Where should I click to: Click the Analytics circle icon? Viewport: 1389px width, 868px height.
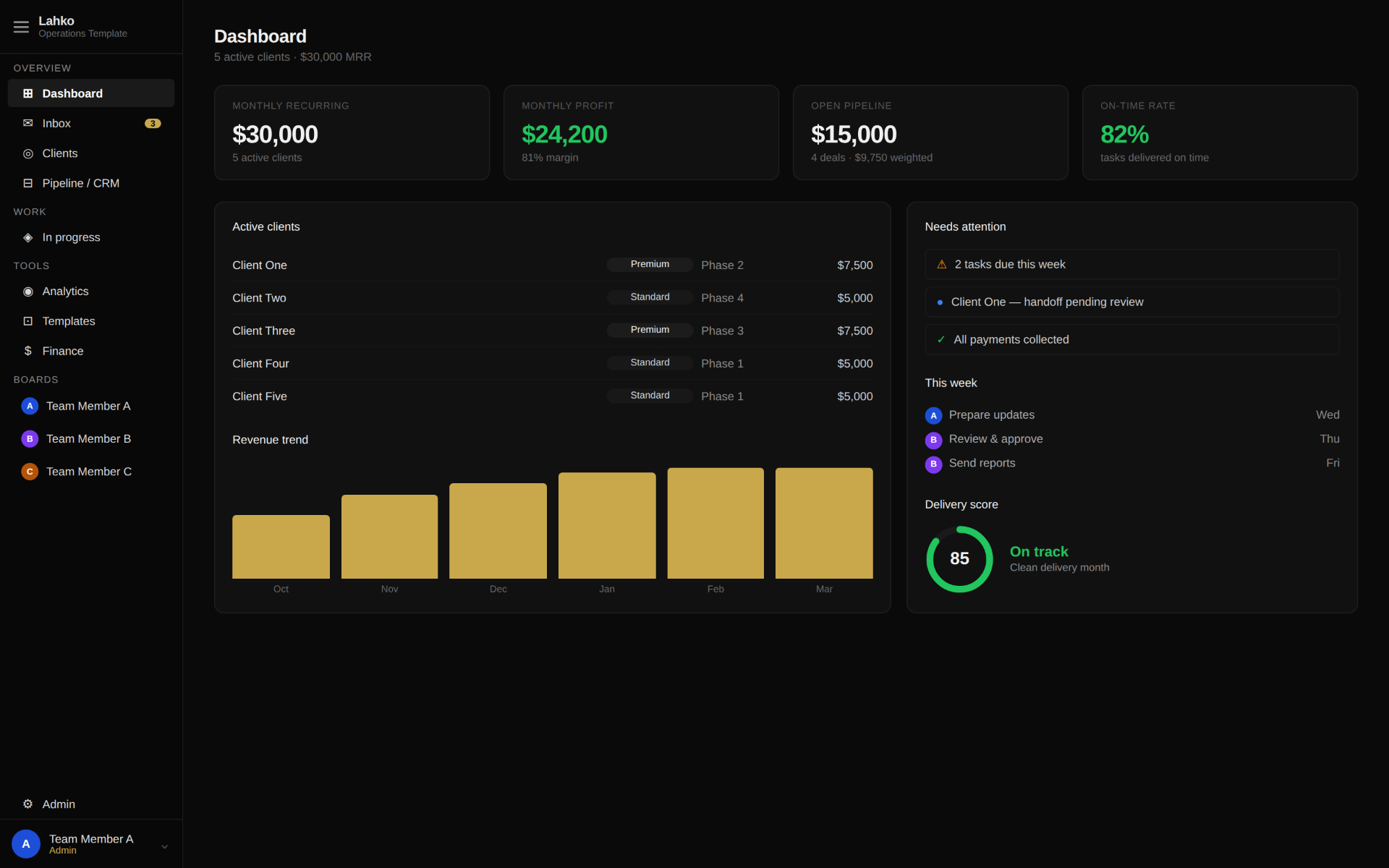27,292
